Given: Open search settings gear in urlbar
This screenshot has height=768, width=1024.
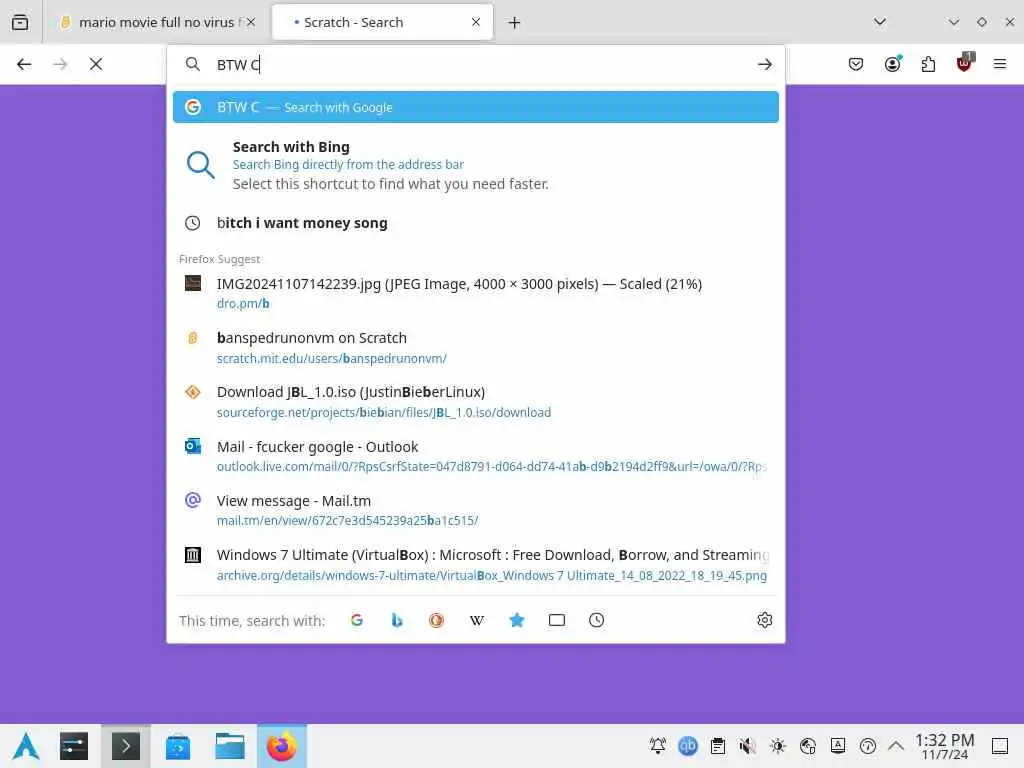Looking at the screenshot, I should (765, 620).
